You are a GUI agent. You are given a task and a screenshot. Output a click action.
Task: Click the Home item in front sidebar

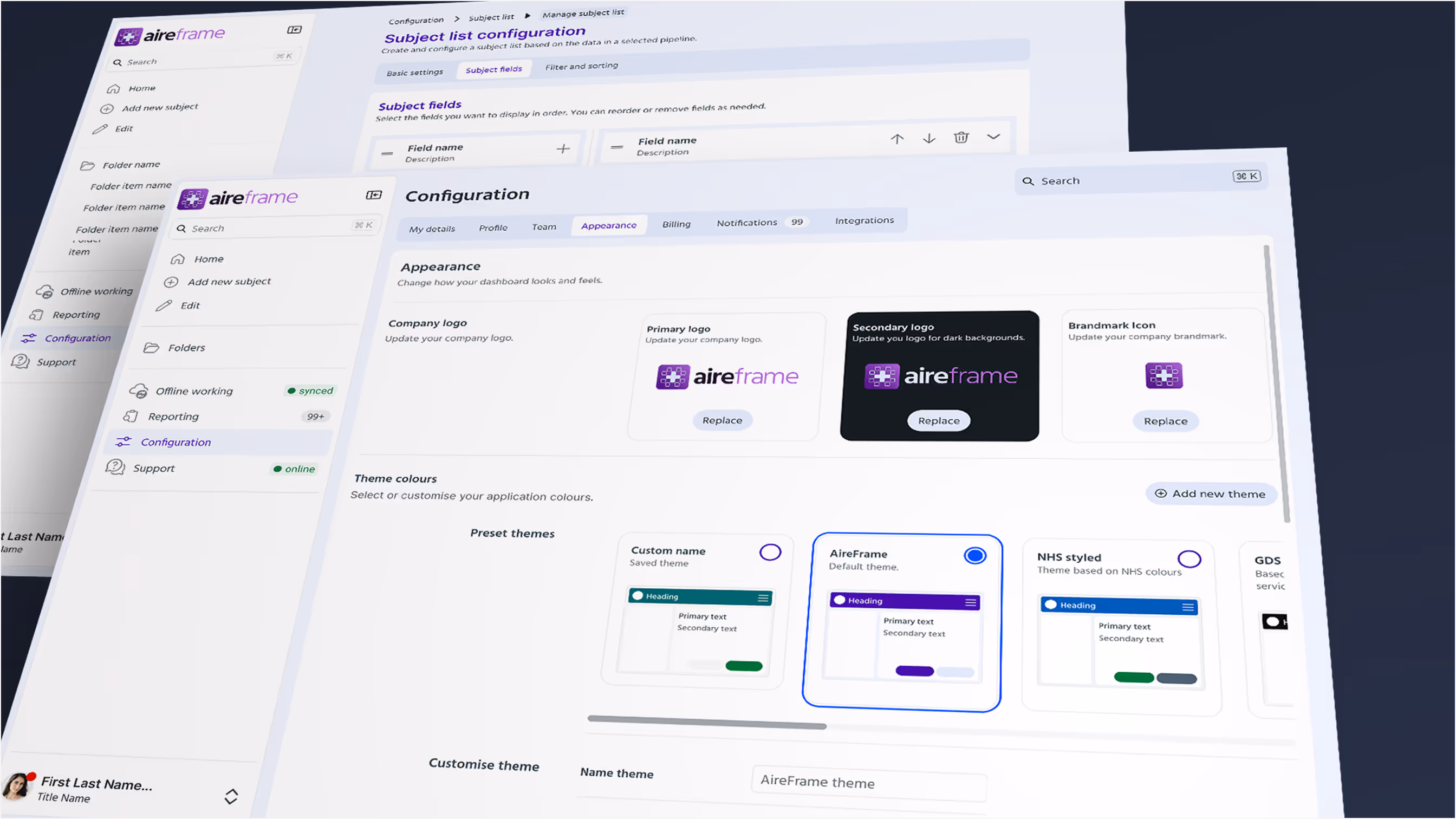pyautogui.click(x=209, y=259)
